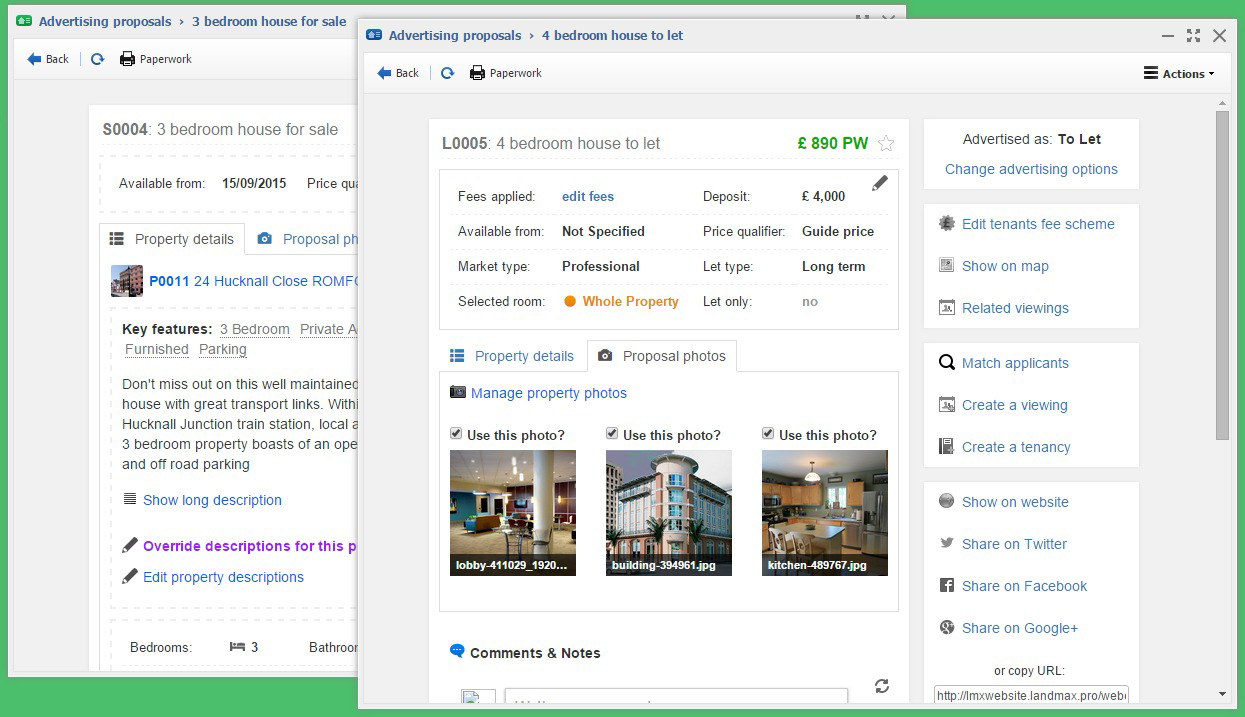Open Match applicants search
The height and width of the screenshot is (717, 1245).
pos(1015,363)
